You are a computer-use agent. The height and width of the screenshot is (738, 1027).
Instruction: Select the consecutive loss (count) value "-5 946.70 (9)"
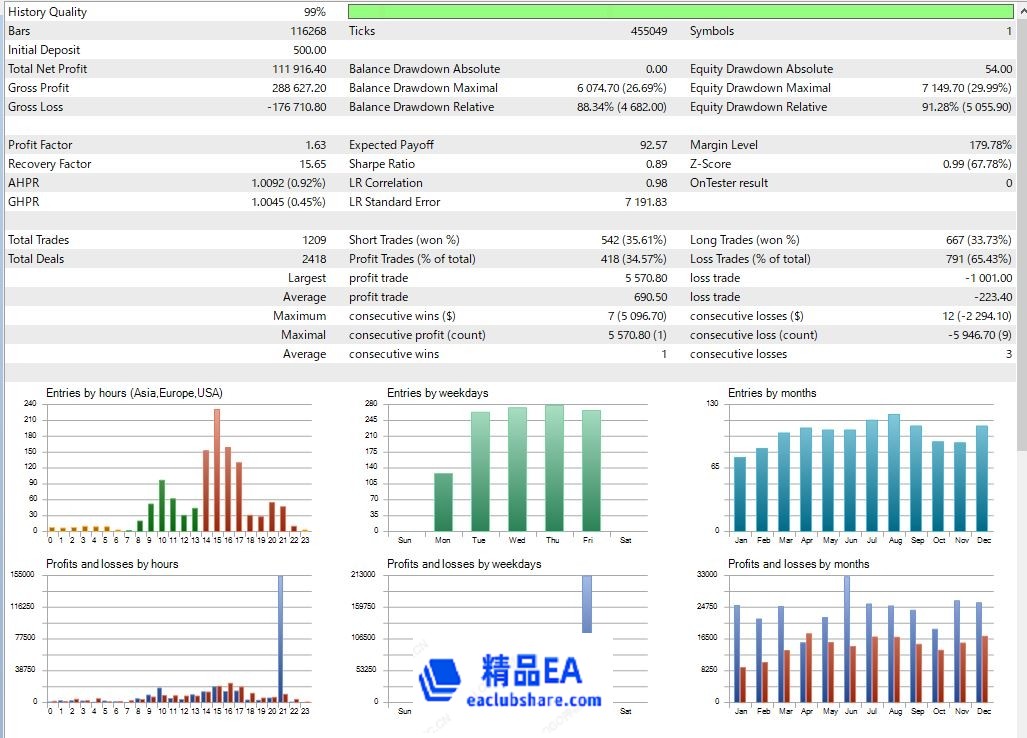click(x=980, y=335)
